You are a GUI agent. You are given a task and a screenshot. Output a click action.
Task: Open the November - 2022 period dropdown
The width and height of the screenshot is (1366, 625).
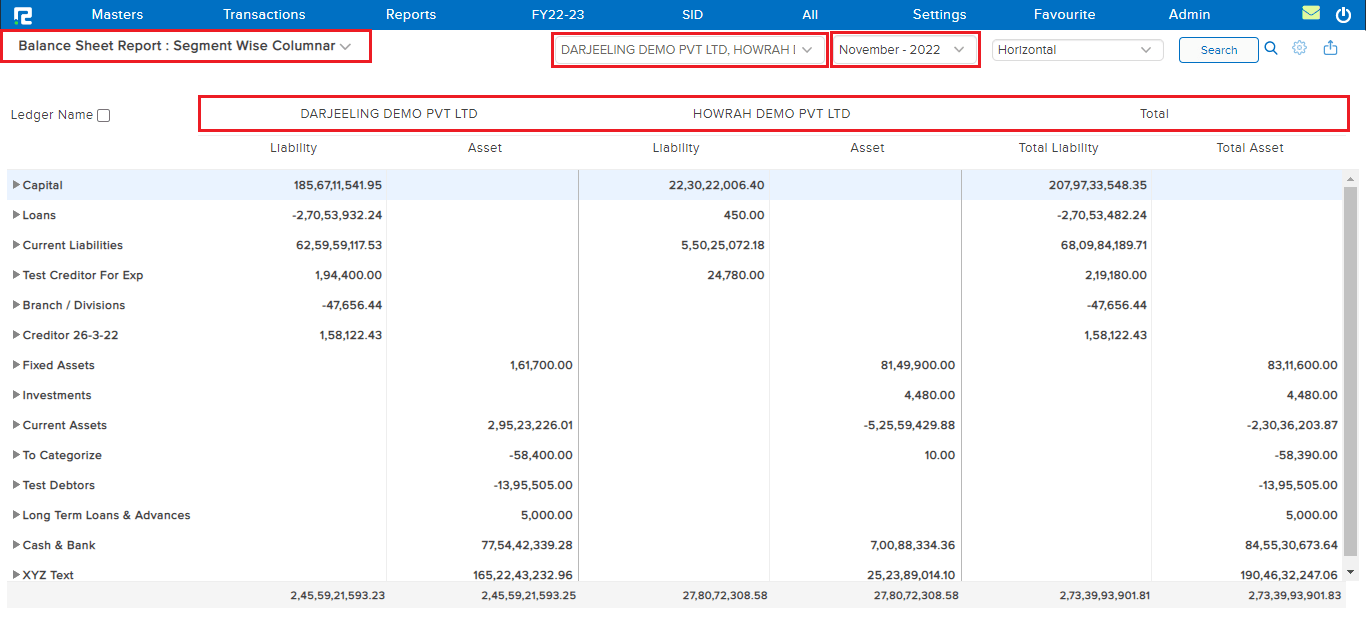coord(904,49)
